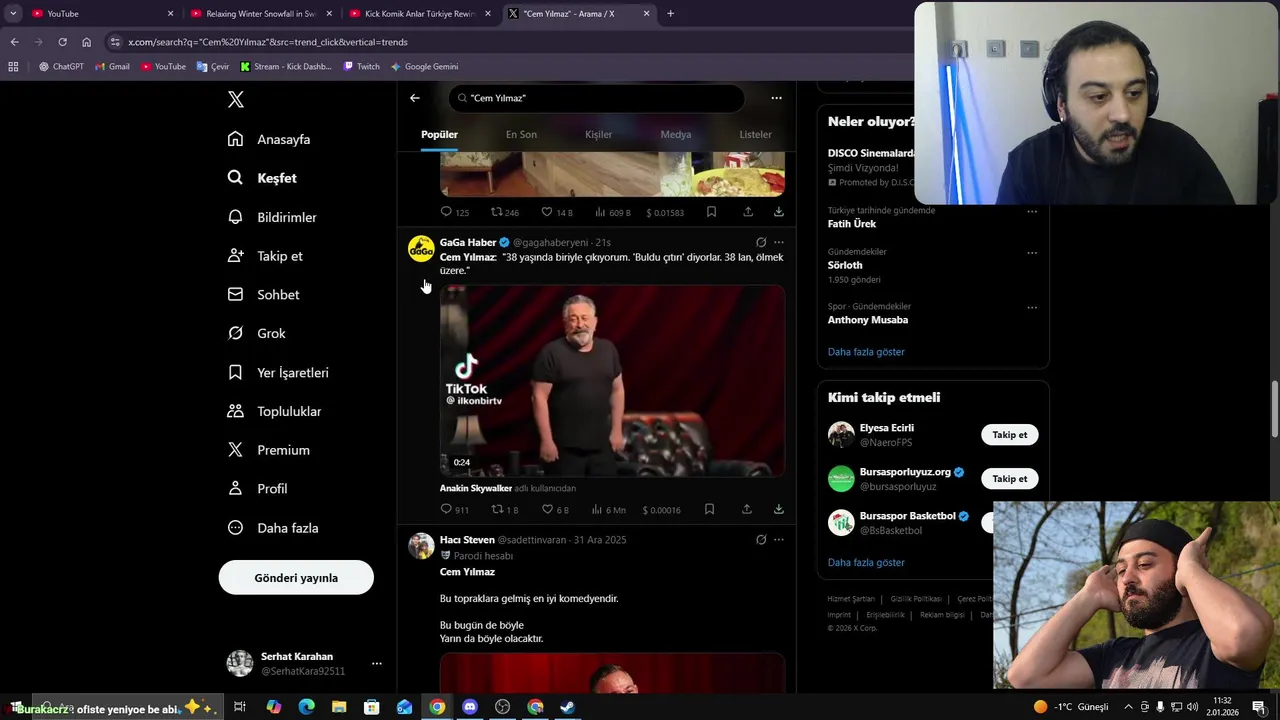
Task: Reply to GaGa Haber post with 911 comments
Action: (x=454, y=509)
